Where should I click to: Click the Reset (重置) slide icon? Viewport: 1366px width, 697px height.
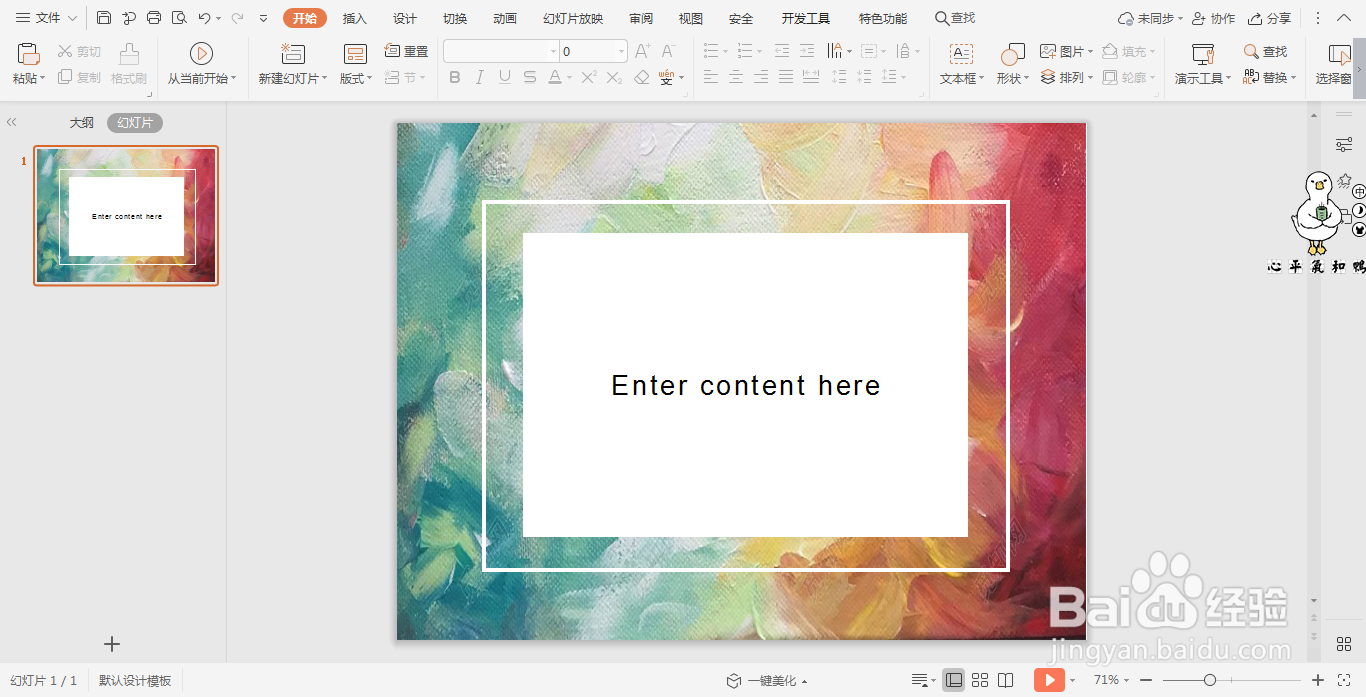point(393,51)
